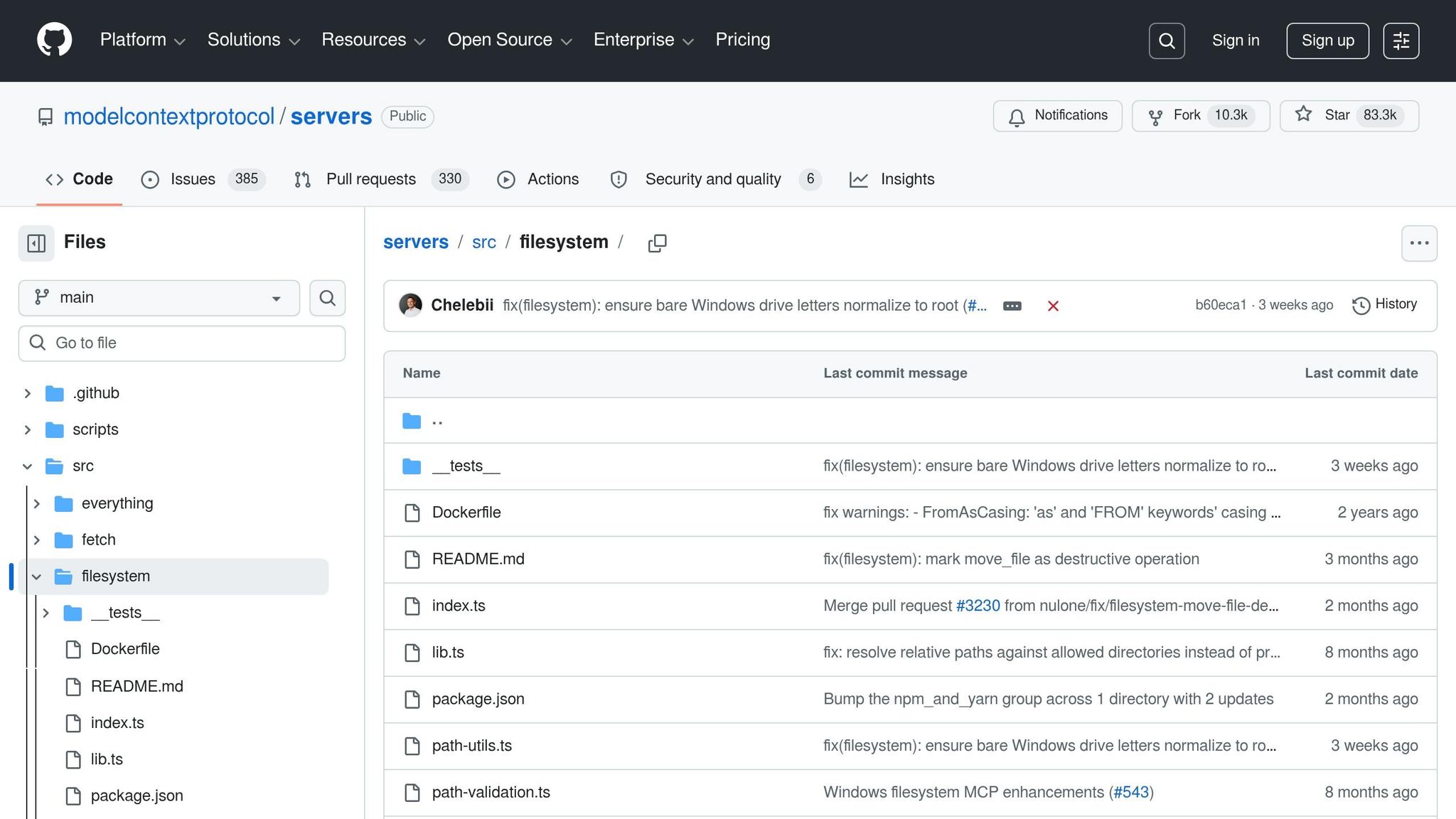Open the file search icon beside branch selector
1456x819 pixels.
(327, 298)
